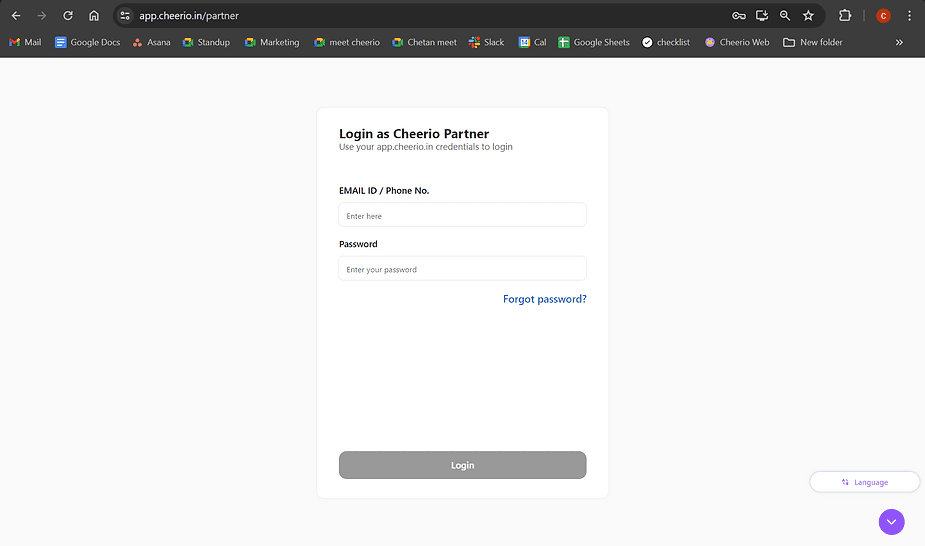Open the meet cheerio bookmark
This screenshot has width=925, height=546.
pyautogui.click(x=347, y=42)
